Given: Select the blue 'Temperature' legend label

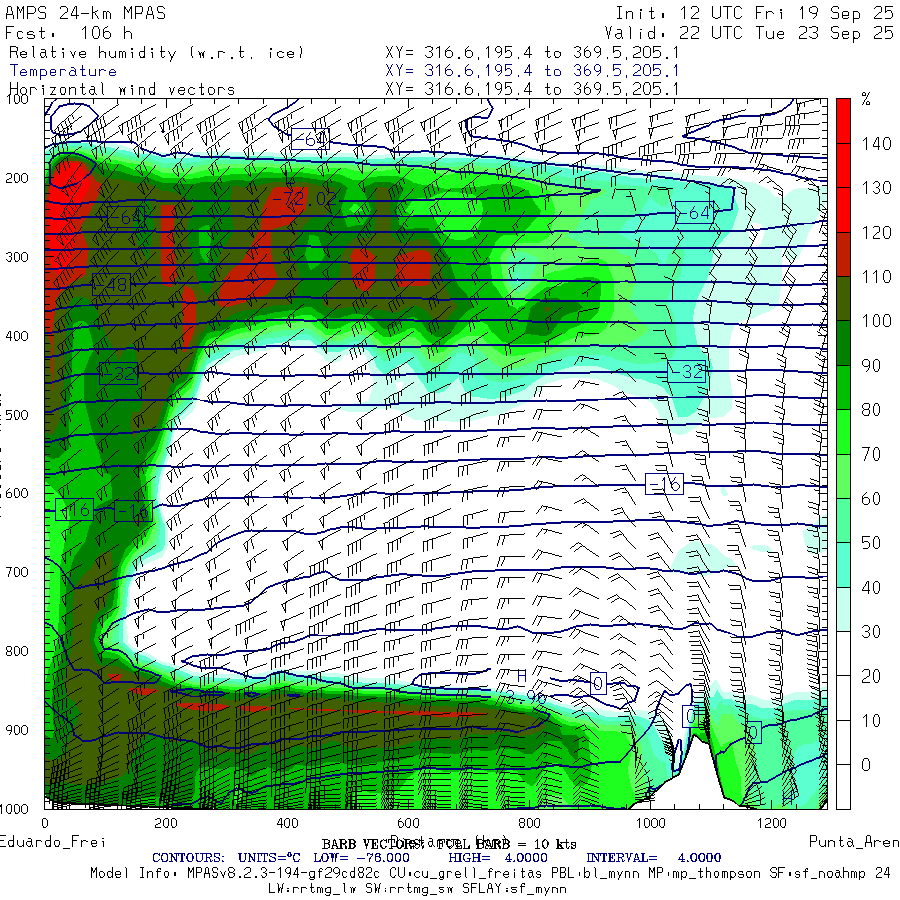Looking at the screenshot, I should 63,71.
